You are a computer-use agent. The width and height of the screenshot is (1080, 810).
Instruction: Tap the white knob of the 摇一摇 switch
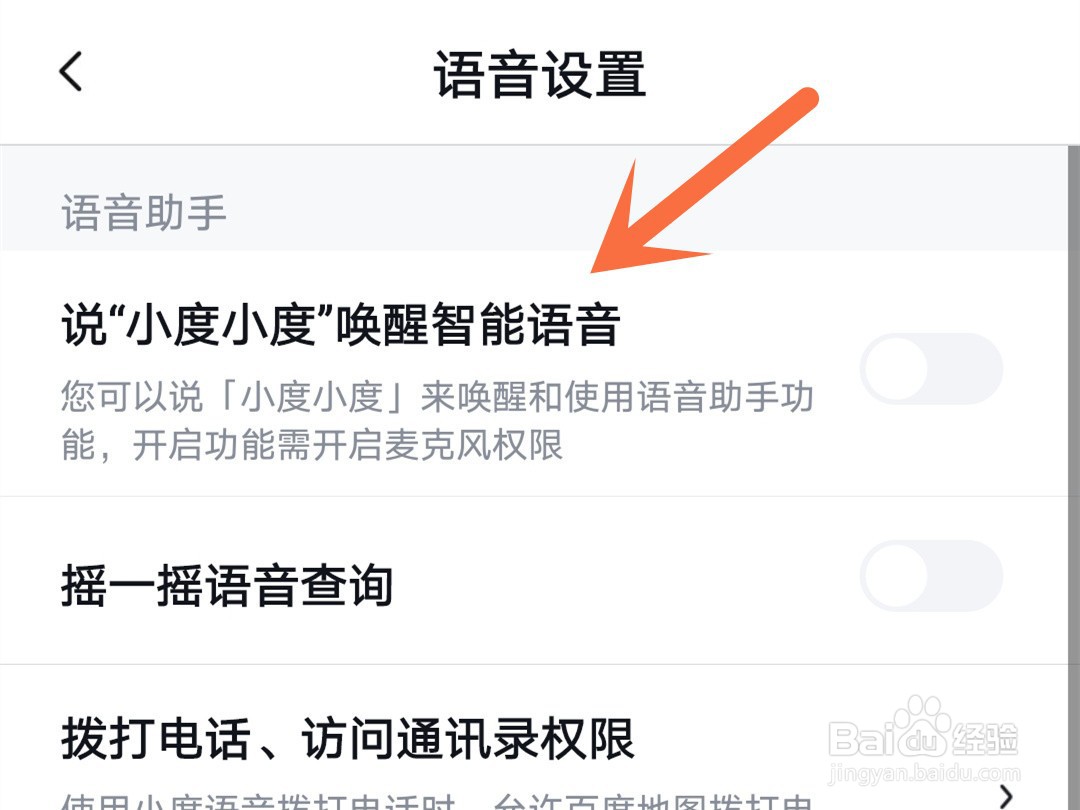[897, 576]
